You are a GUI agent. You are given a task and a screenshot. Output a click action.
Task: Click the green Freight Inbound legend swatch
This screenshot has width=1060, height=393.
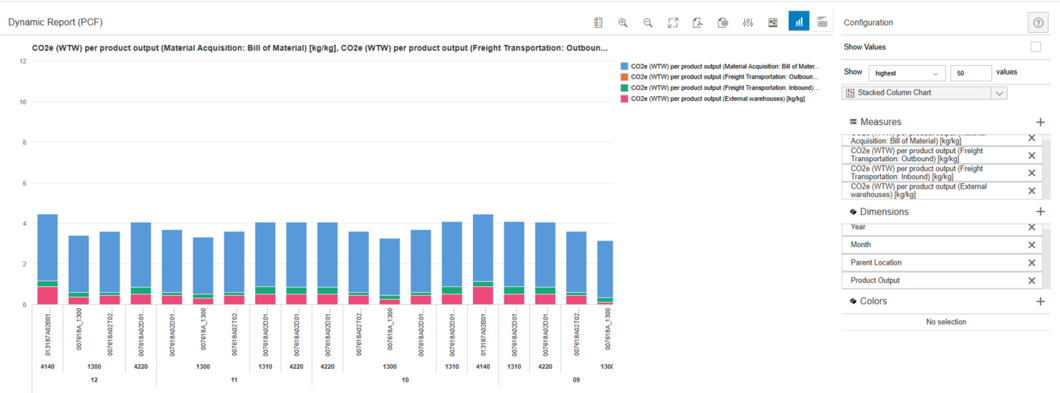click(624, 88)
